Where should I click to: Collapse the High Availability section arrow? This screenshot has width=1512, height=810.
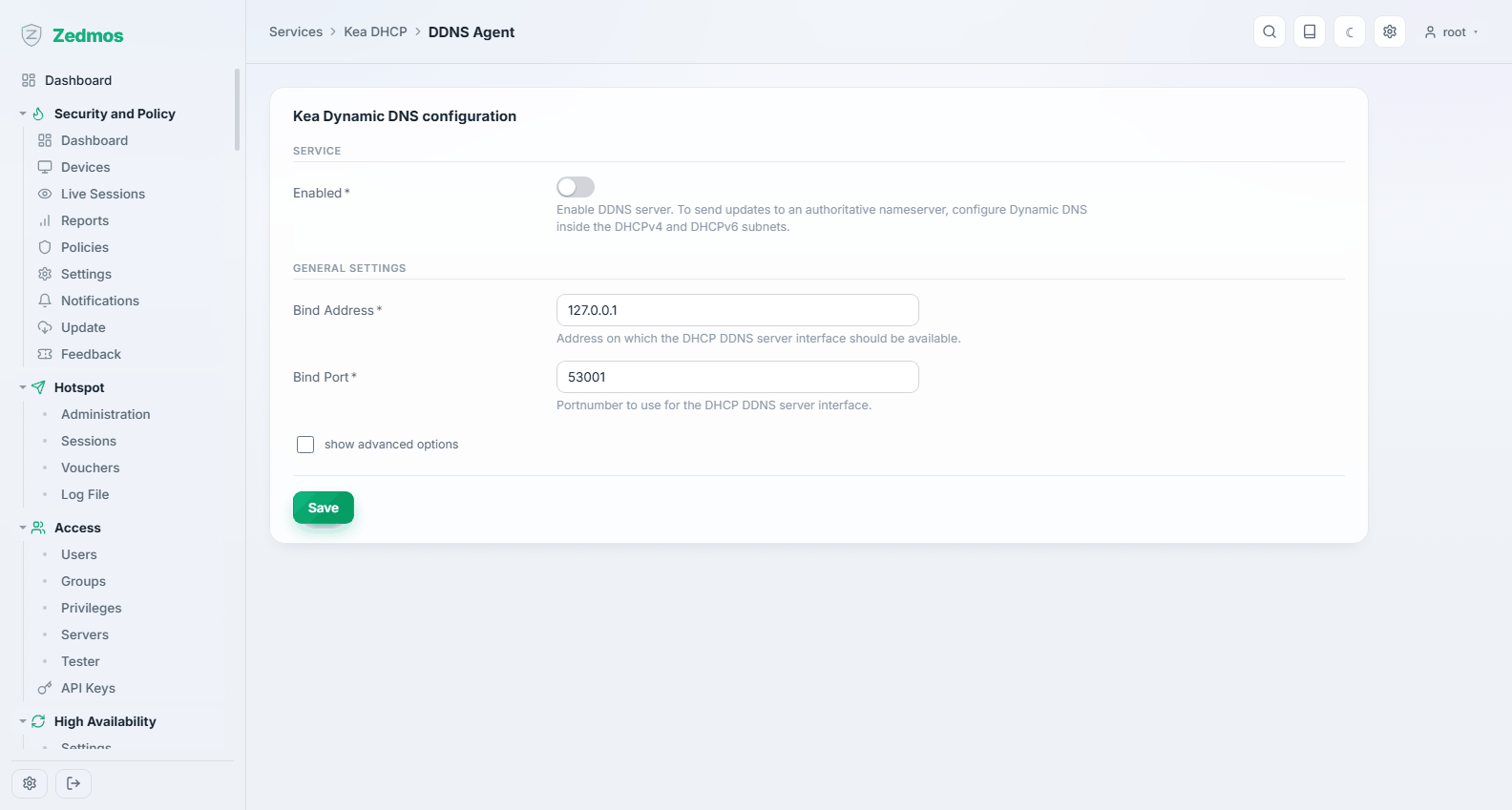[x=23, y=721]
